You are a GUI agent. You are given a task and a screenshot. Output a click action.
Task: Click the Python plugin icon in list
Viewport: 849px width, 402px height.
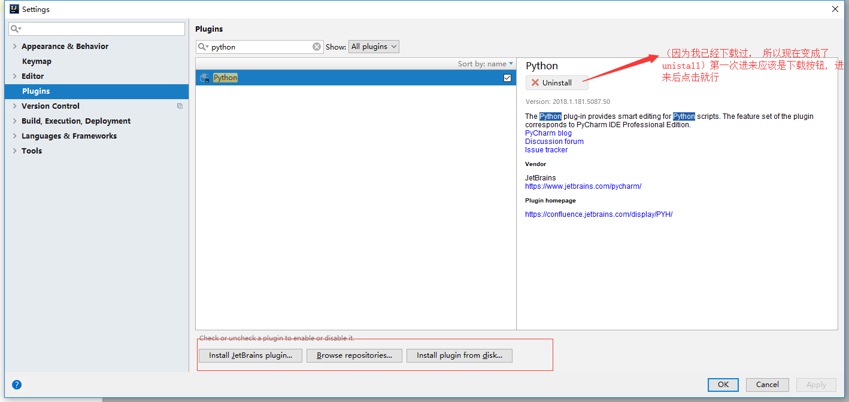coord(205,78)
